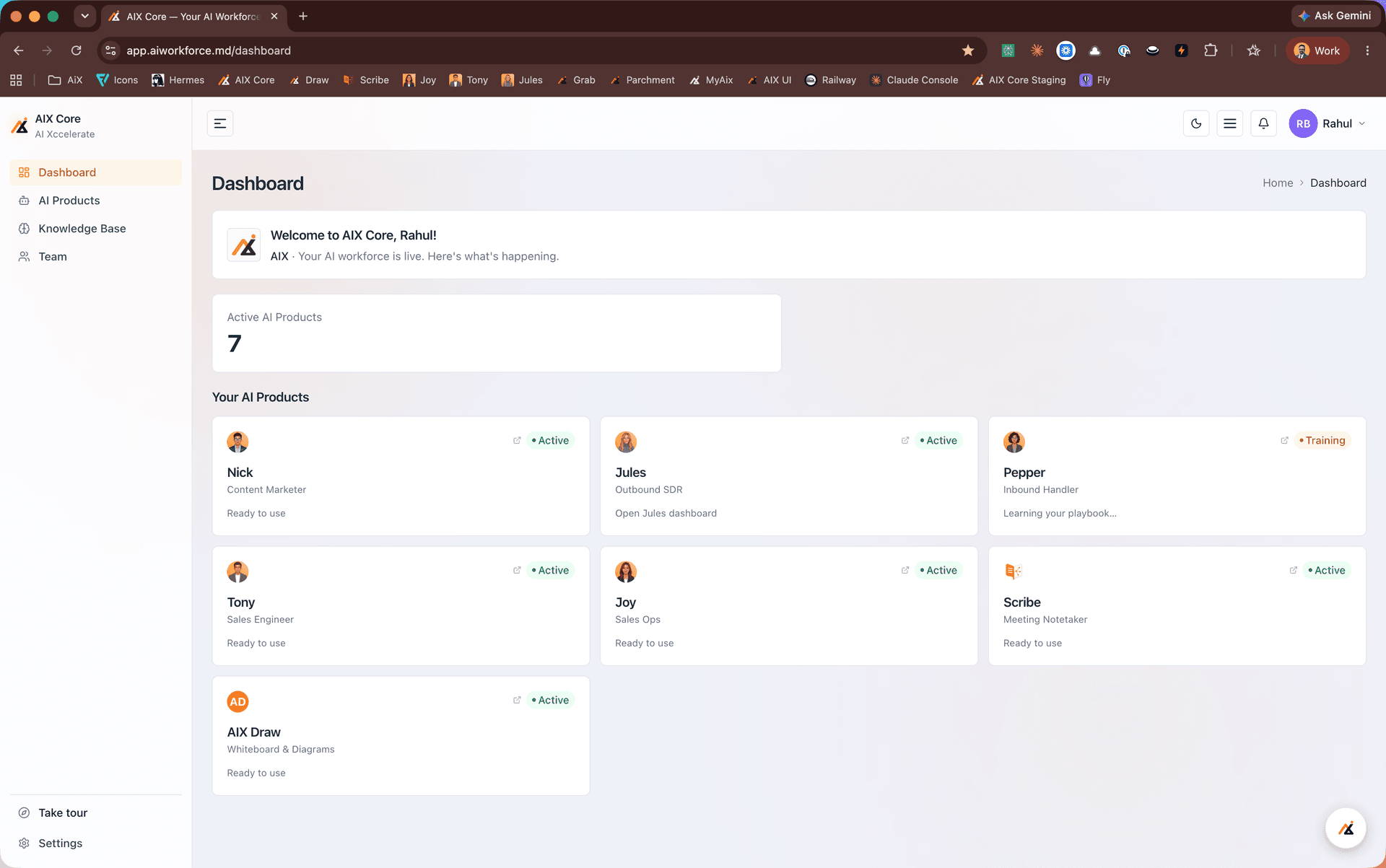Image resolution: width=1386 pixels, height=868 pixels.
Task: Open Joy's external link icon
Action: pos(905,570)
